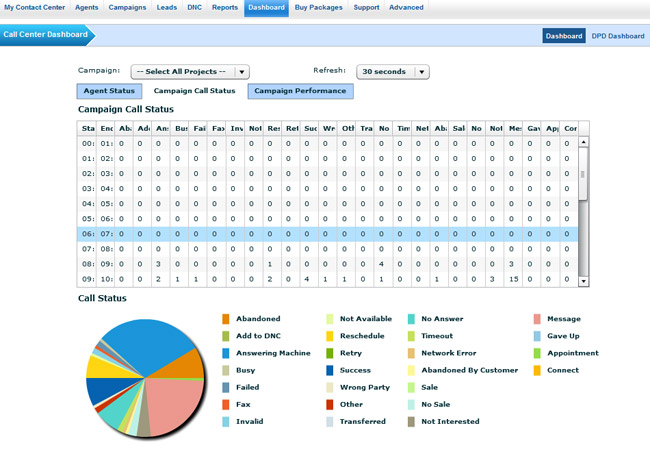This screenshot has height=454, width=650.
Task: Open the Support tab
Action: click(x=366, y=7)
